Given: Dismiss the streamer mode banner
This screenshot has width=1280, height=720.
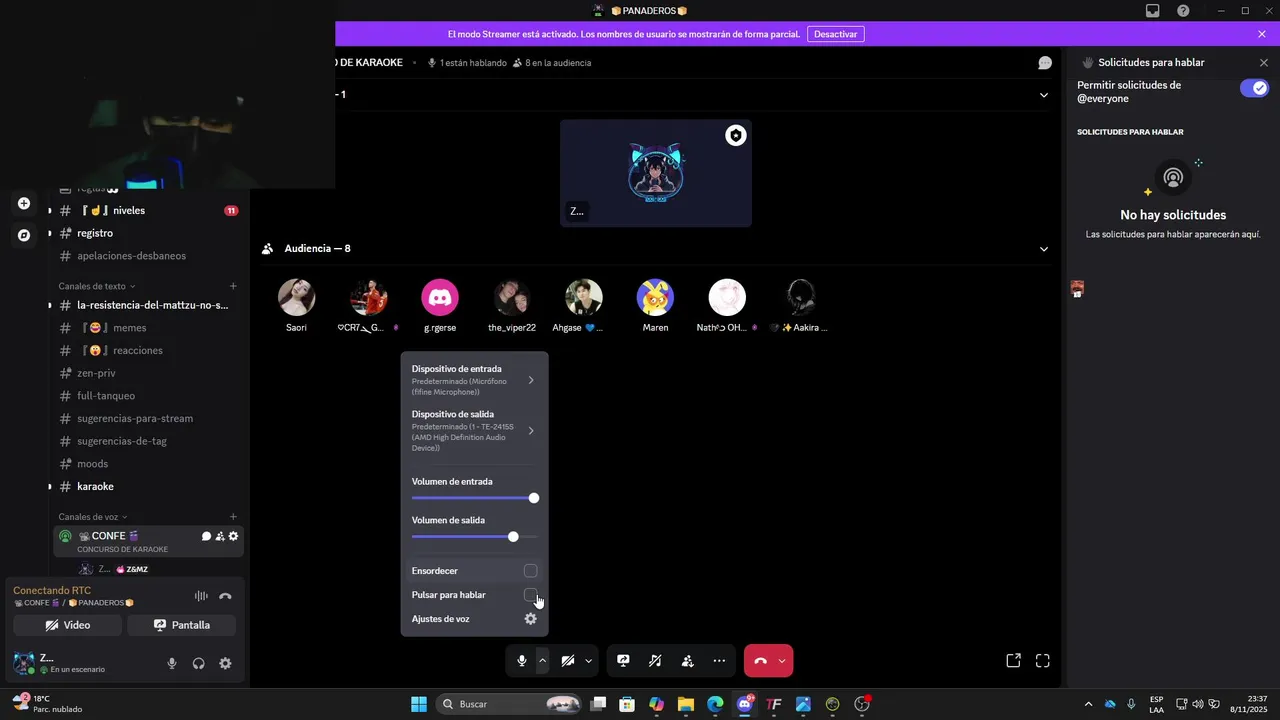Looking at the screenshot, I should click(1262, 34).
